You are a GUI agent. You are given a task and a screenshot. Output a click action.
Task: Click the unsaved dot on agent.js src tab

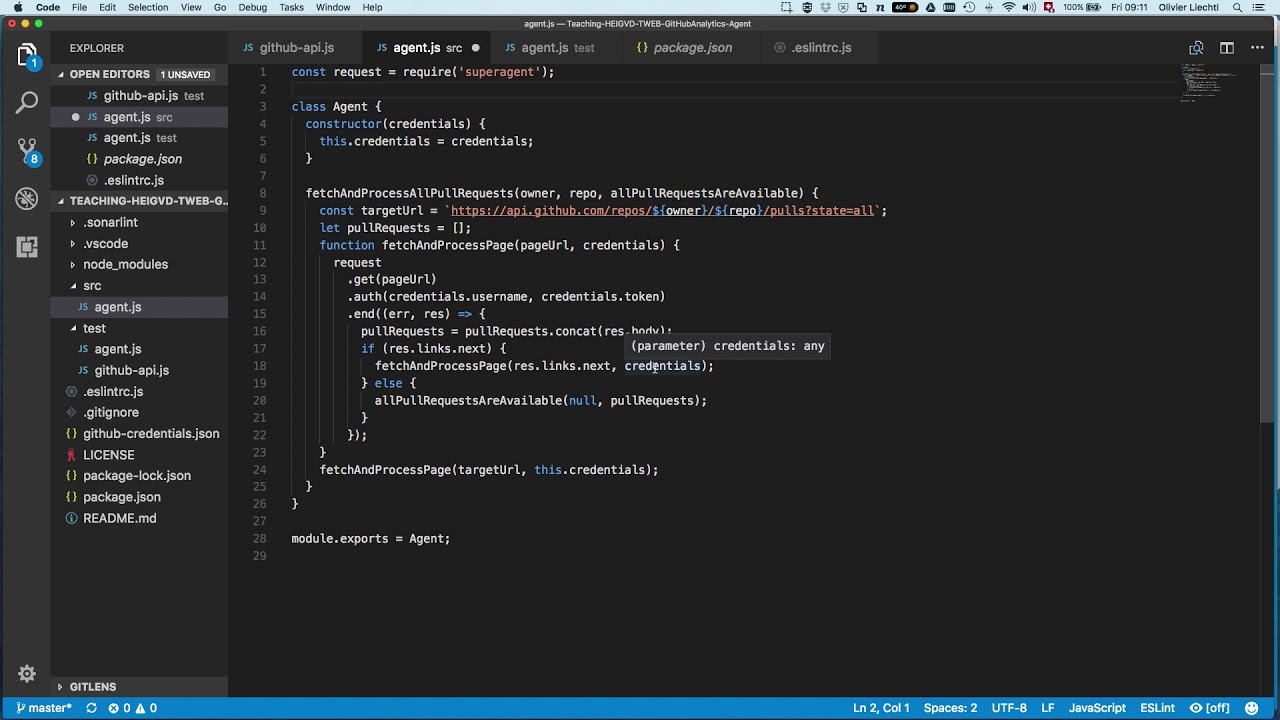coord(476,48)
